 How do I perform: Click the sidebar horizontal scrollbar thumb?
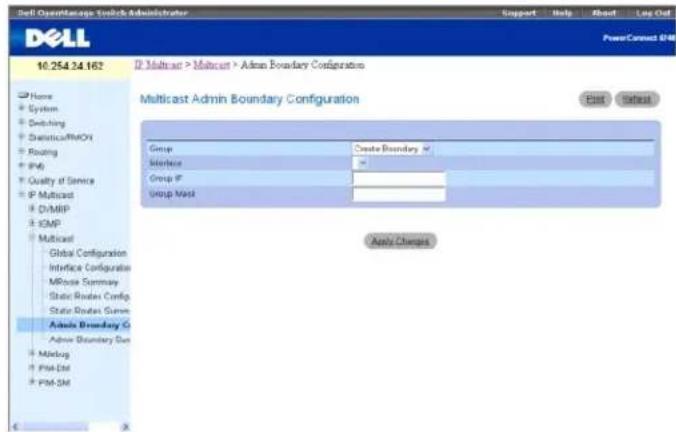tap(56, 427)
